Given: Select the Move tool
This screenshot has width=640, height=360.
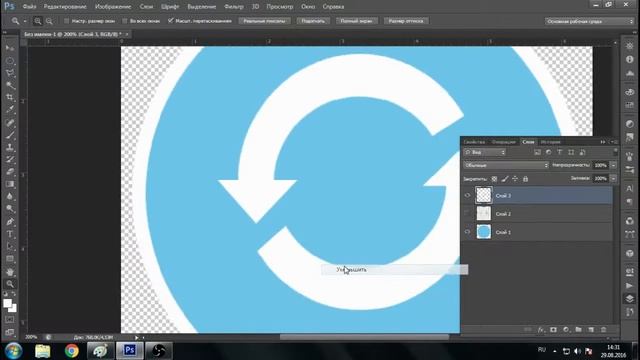Looking at the screenshot, I should [x=10, y=48].
